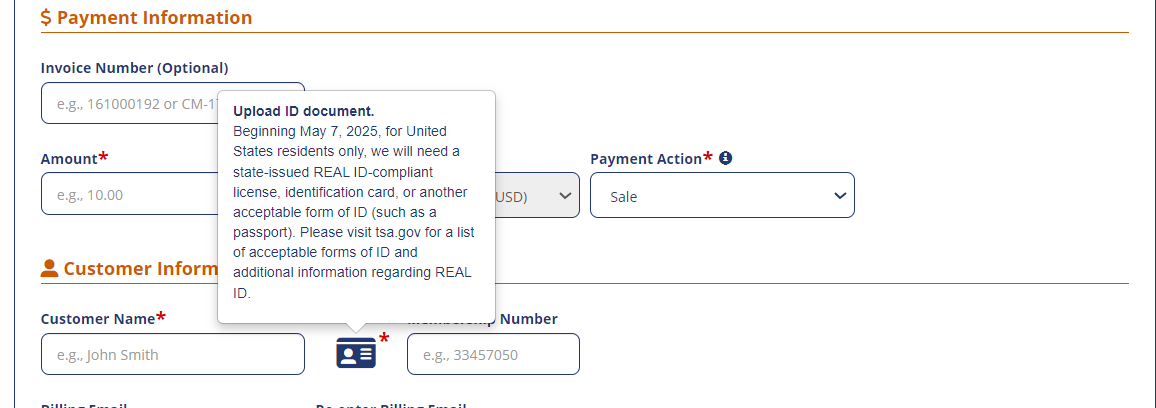1156x408 pixels.
Task: Click the Invoice Number (Optional) label
Action: (x=134, y=68)
